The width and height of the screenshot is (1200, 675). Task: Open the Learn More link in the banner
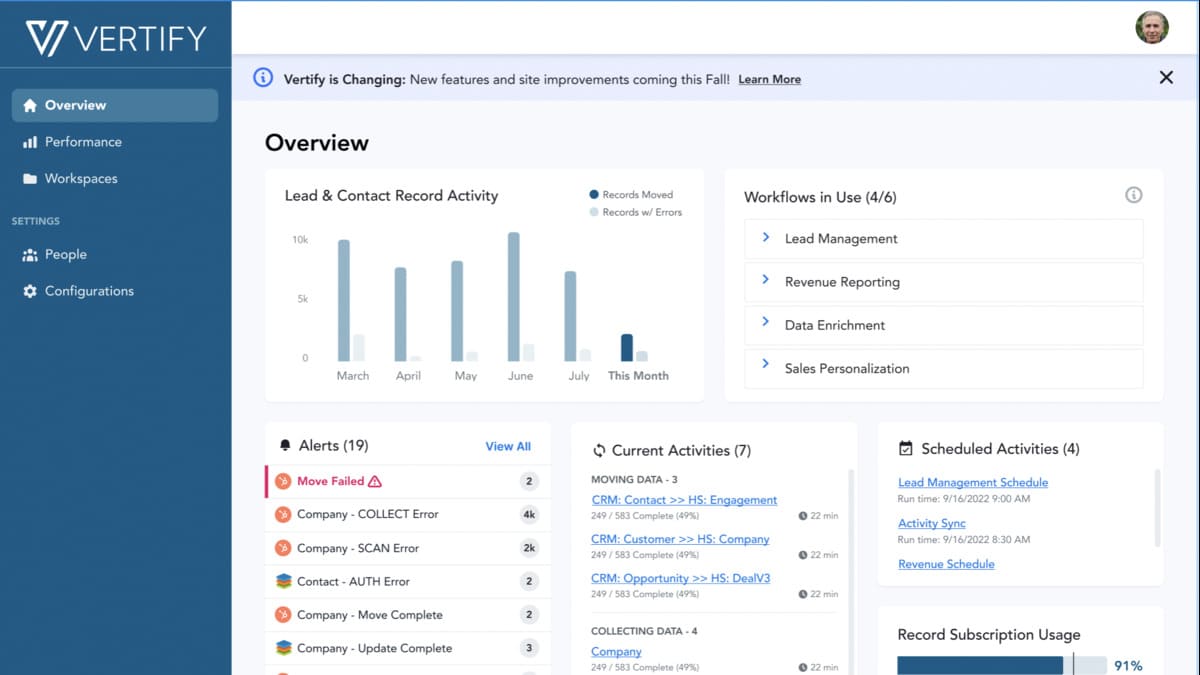click(x=769, y=79)
